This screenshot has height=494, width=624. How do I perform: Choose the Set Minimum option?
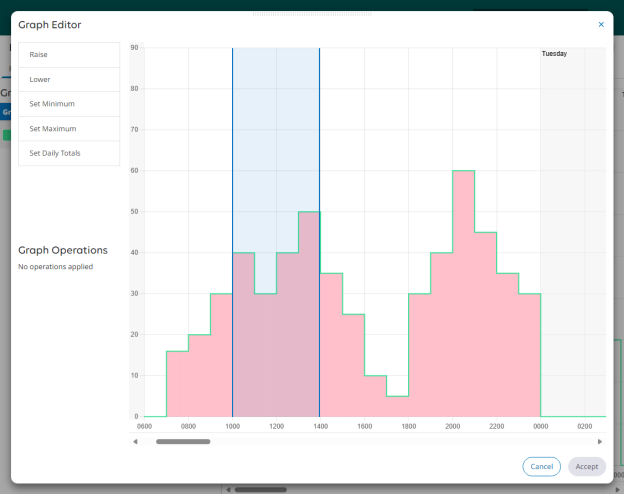pyautogui.click(x=69, y=104)
